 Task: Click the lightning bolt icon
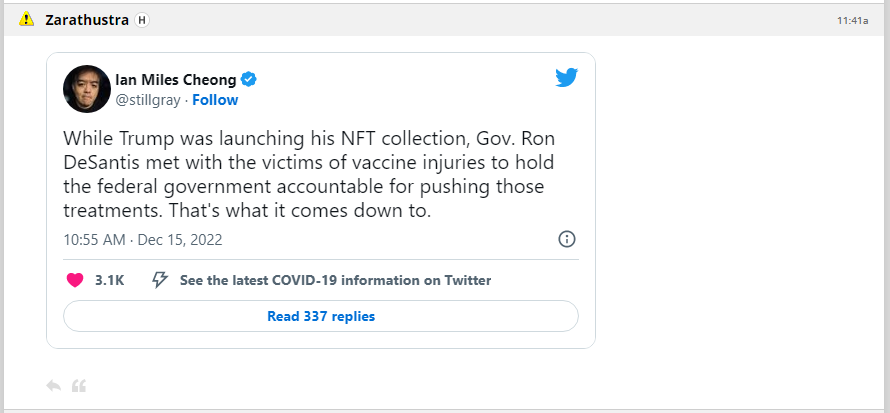coord(159,280)
